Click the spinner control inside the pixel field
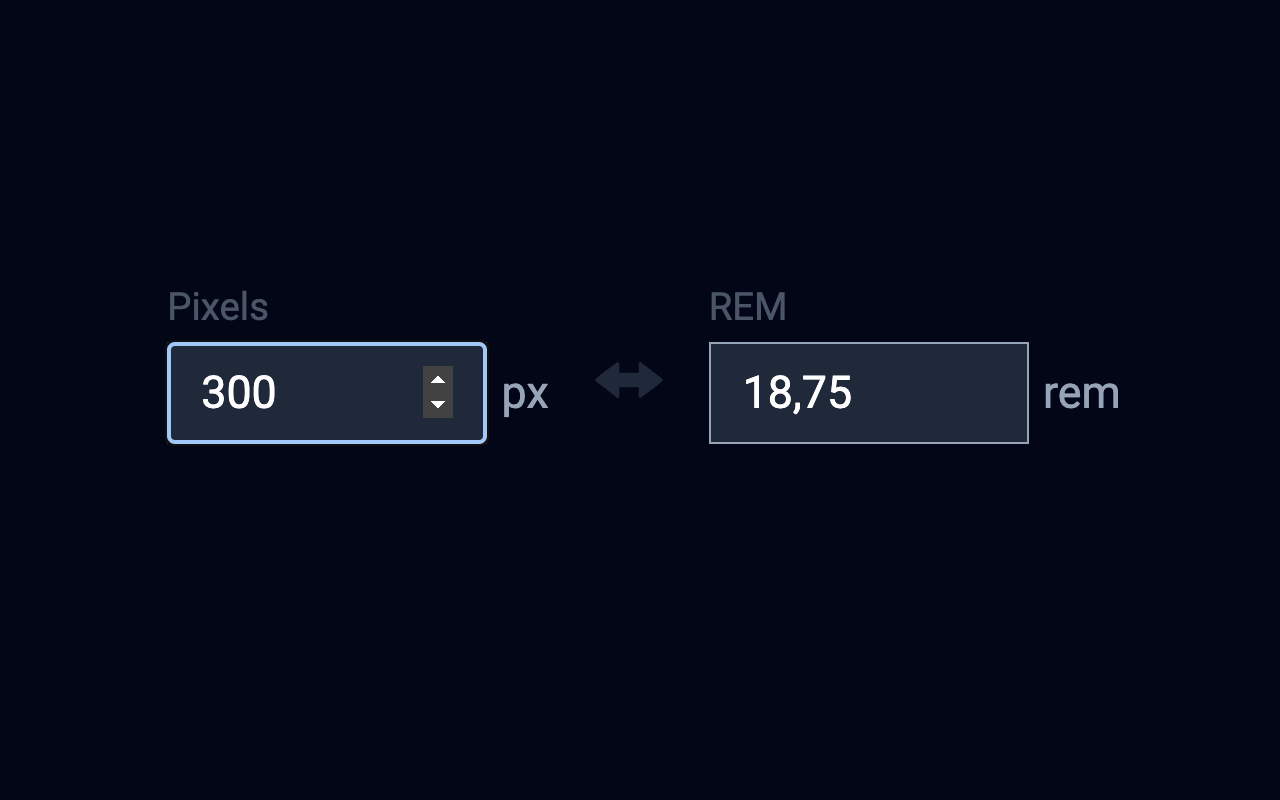Viewport: 1280px width, 800px height. coord(437,393)
